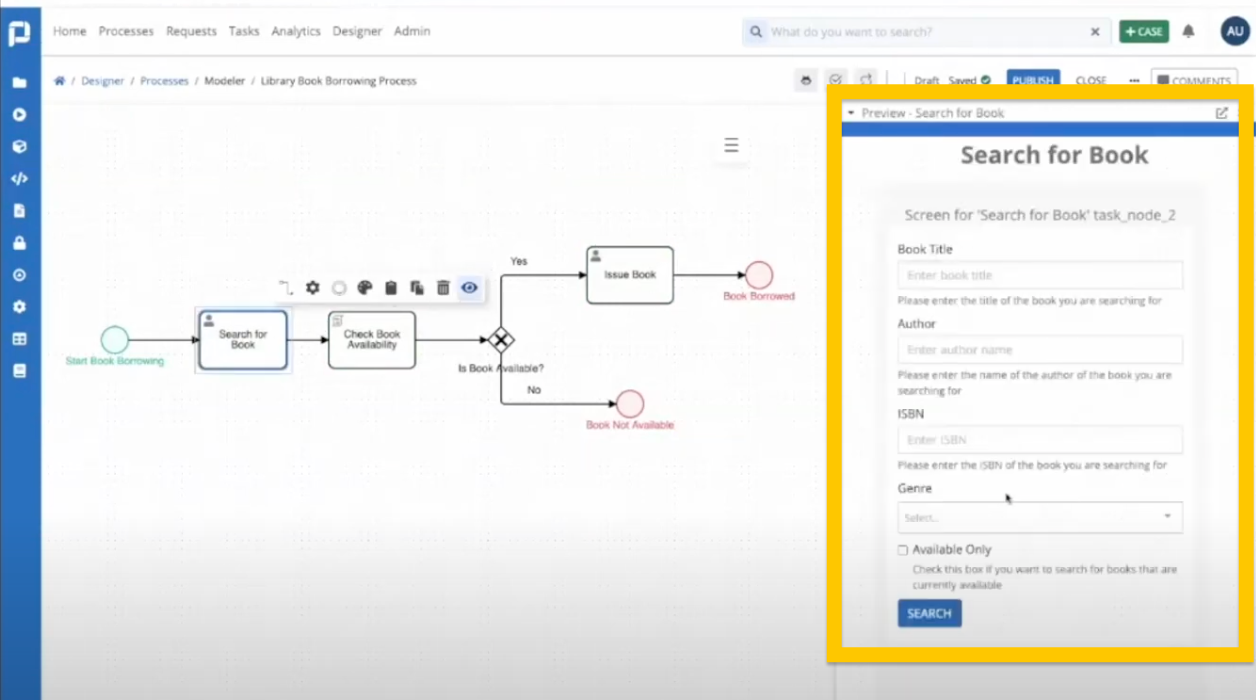1256x700 pixels.
Task: Click the gear icon in the left sidebar
Action: point(19,307)
